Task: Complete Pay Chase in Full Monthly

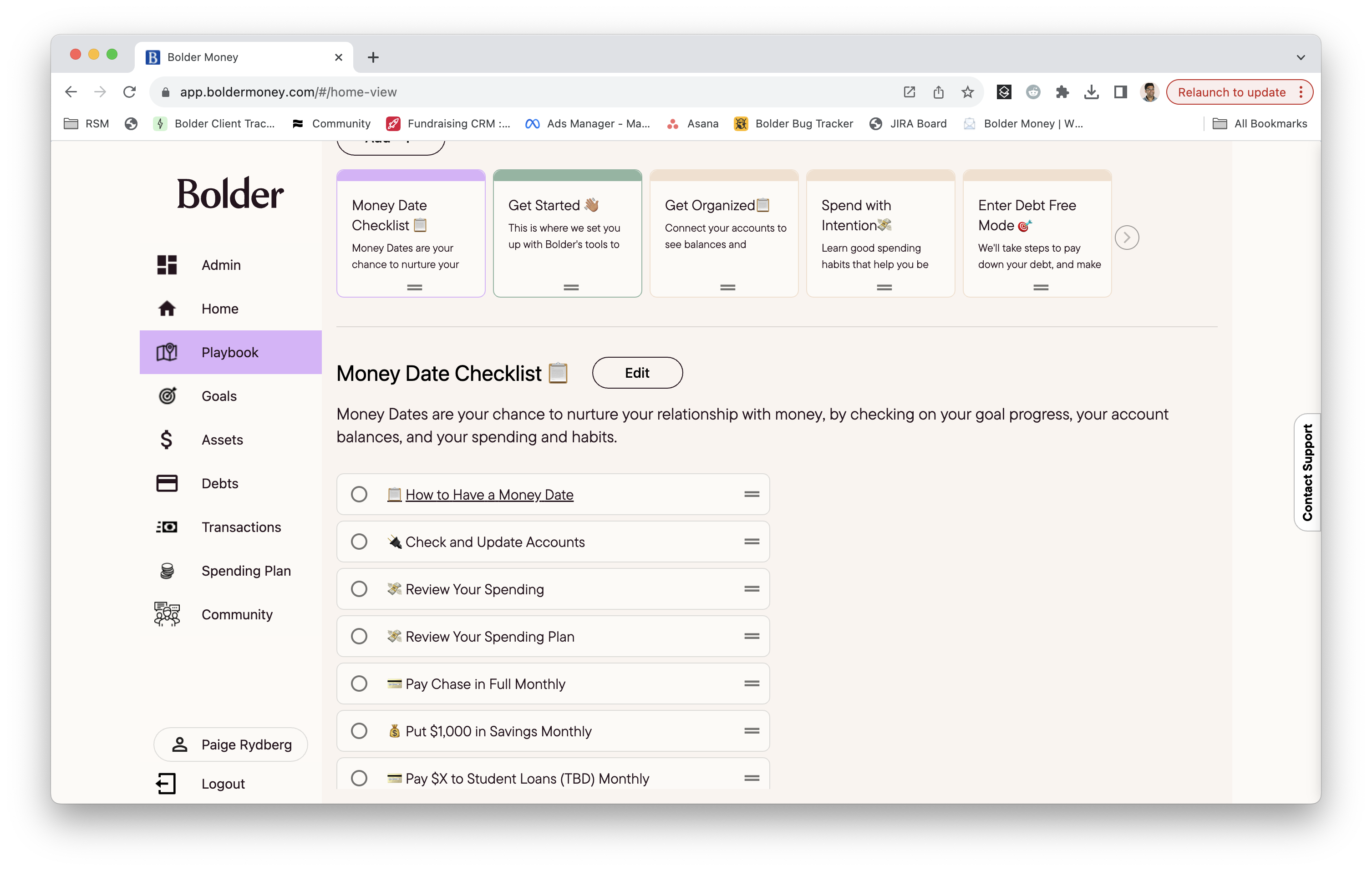Action: pos(359,684)
